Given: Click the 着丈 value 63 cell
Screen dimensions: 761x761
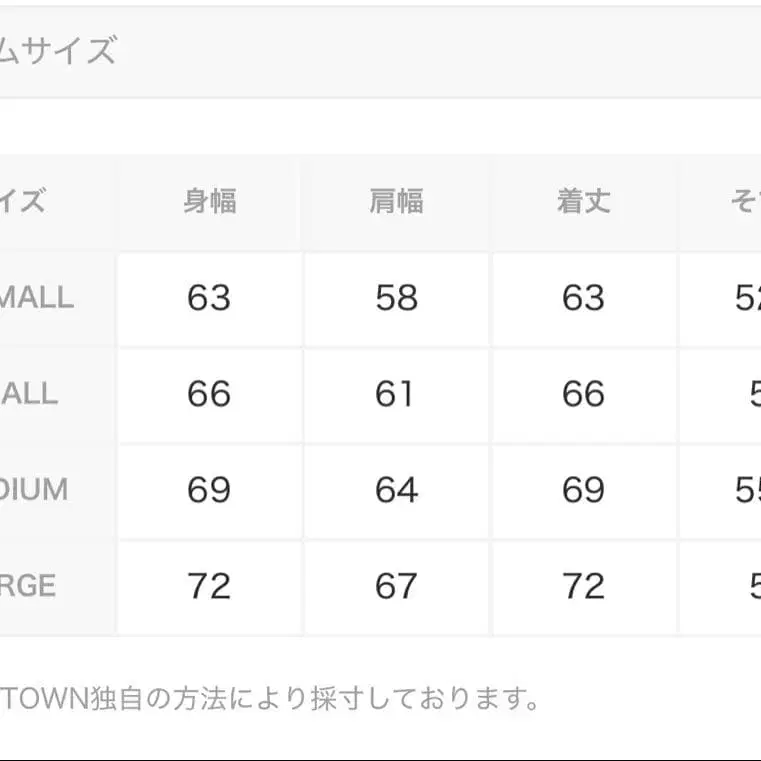Looking at the screenshot, I should click(x=583, y=298).
